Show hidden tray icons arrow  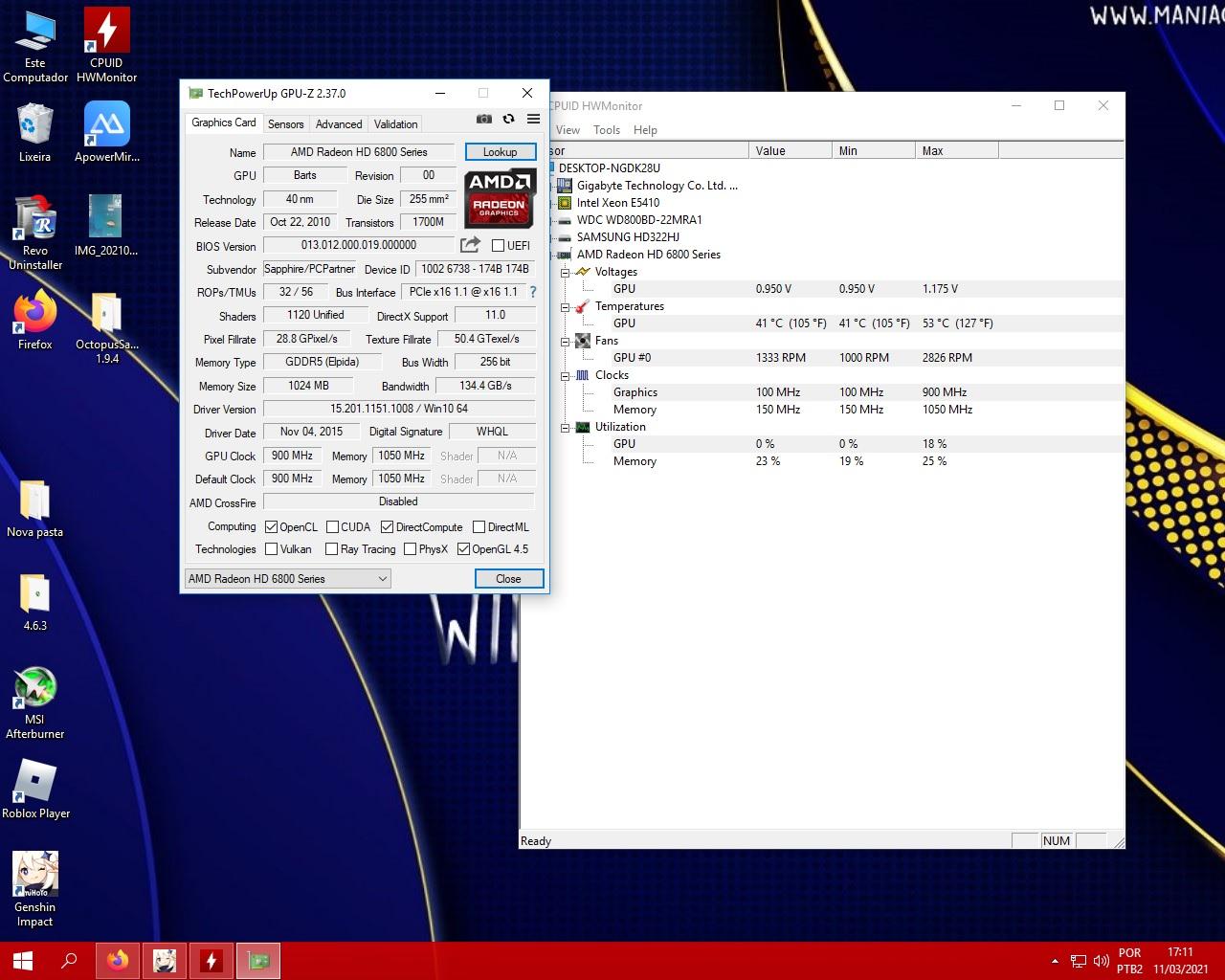pyautogui.click(x=1055, y=961)
